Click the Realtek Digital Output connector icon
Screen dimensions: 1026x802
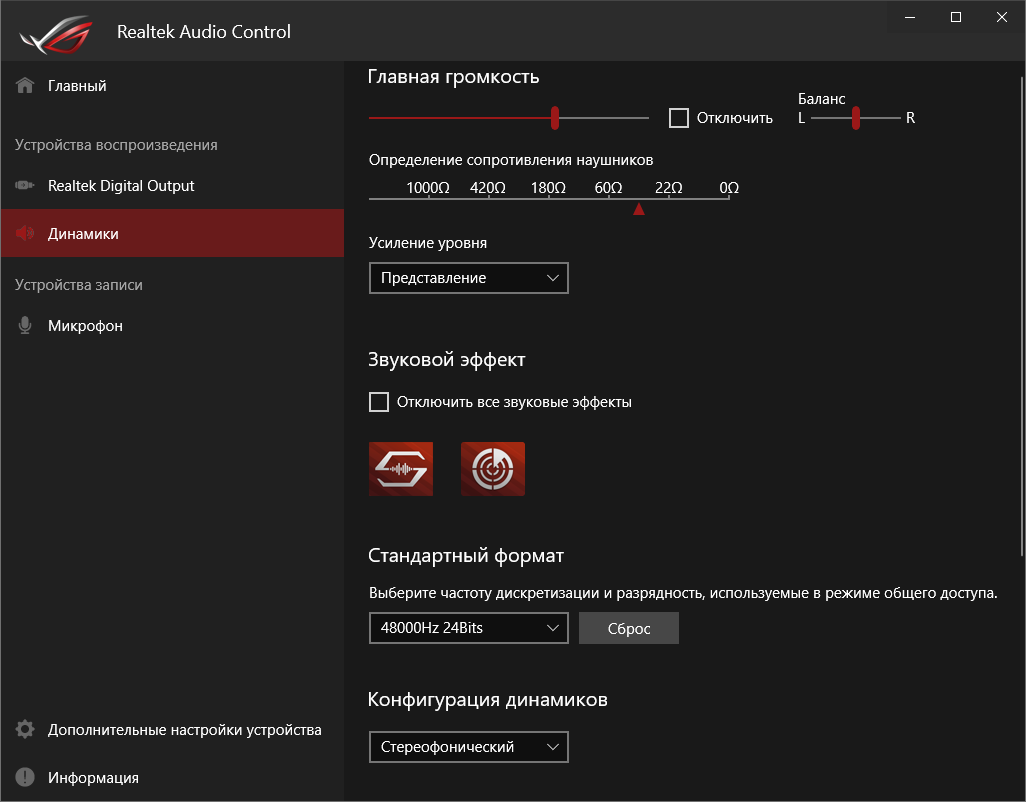[x=25, y=186]
